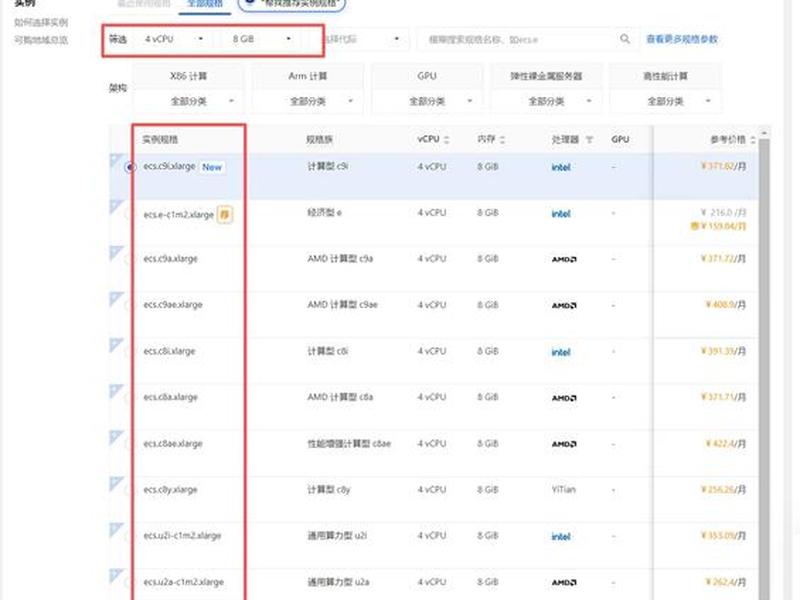
Task: Click the 规格族 column header
Action: click(x=319, y=139)
